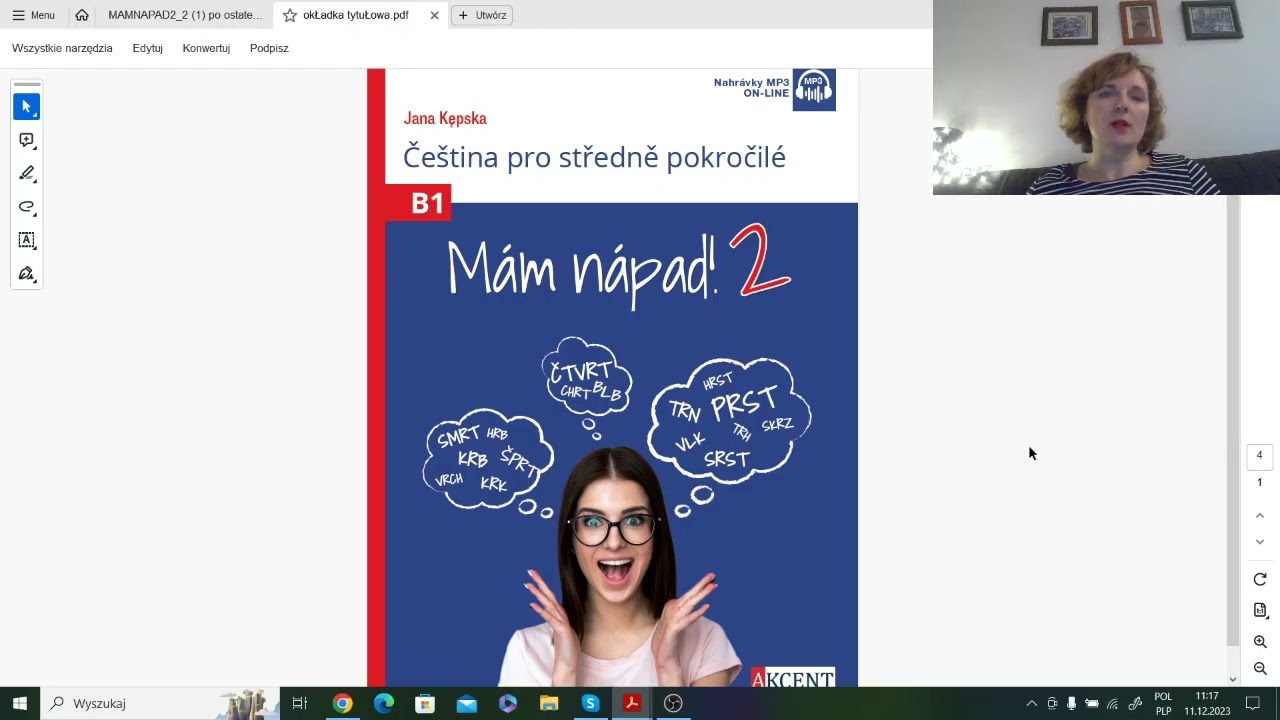Image resolution: width=1280 pixels, height=720 pixels.
Task: Click the Utwórz create button
Action: [482, 15]
